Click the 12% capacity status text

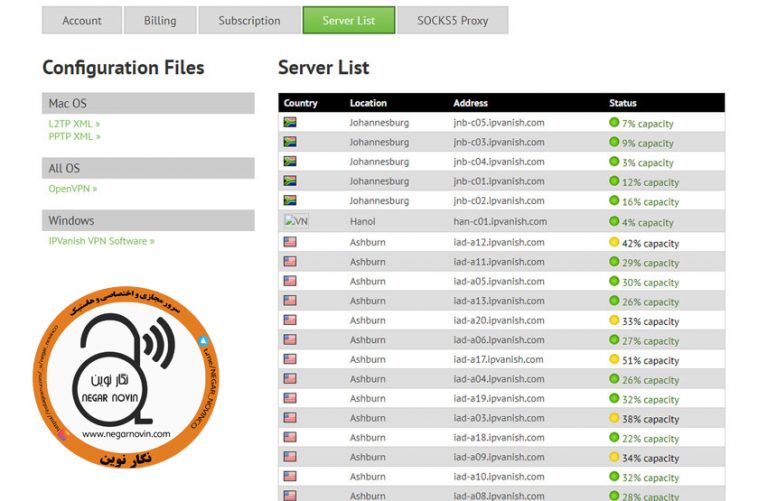tap(650, 182)
